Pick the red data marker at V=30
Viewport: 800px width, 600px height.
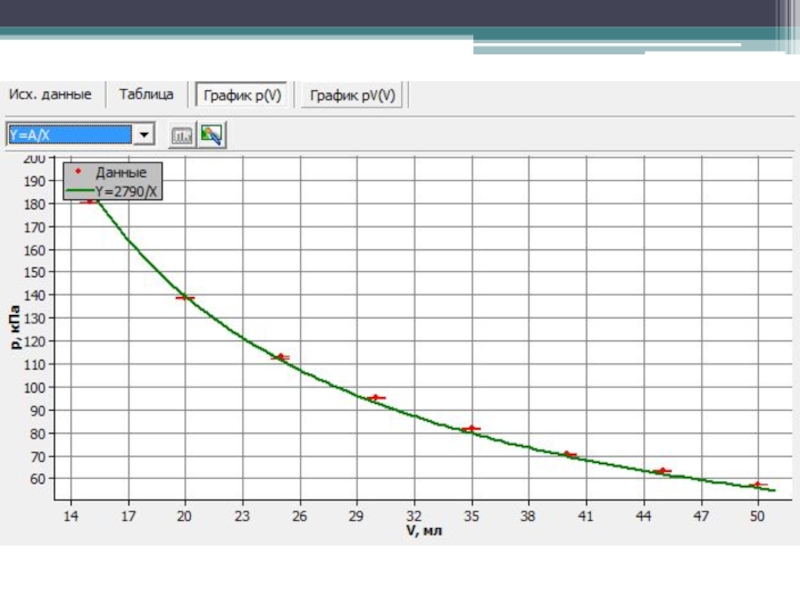[376, 398]
